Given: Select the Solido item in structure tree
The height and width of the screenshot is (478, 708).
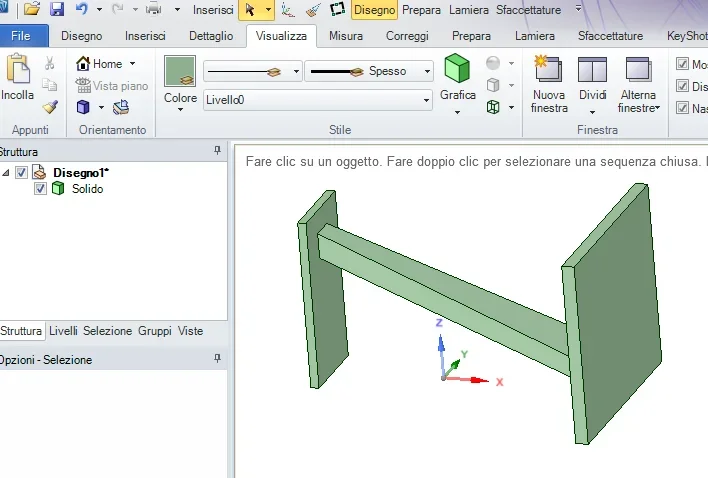Looking at the screenshot, I should [86, 188].
